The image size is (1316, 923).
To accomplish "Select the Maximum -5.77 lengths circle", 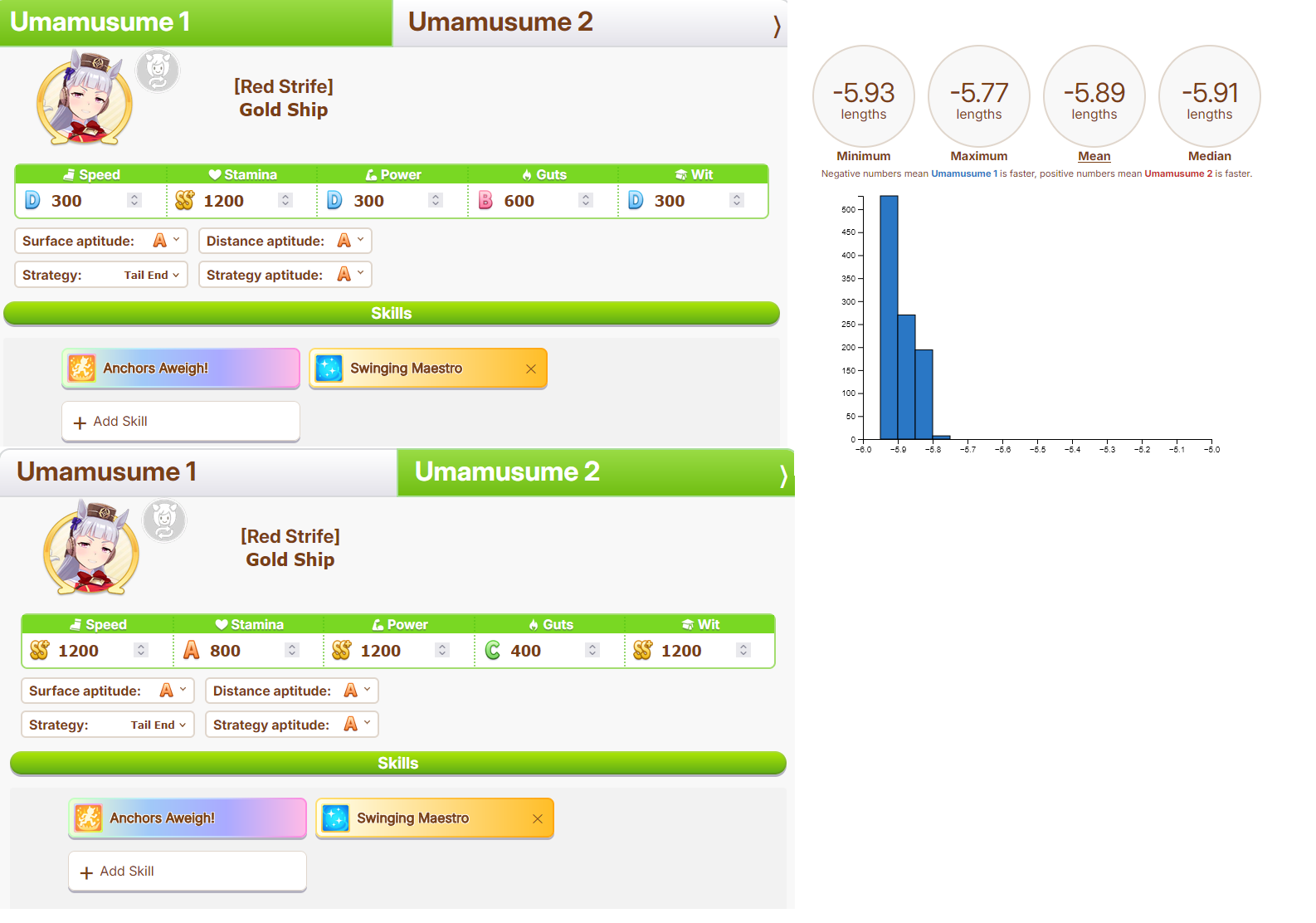I will [979, 96].
